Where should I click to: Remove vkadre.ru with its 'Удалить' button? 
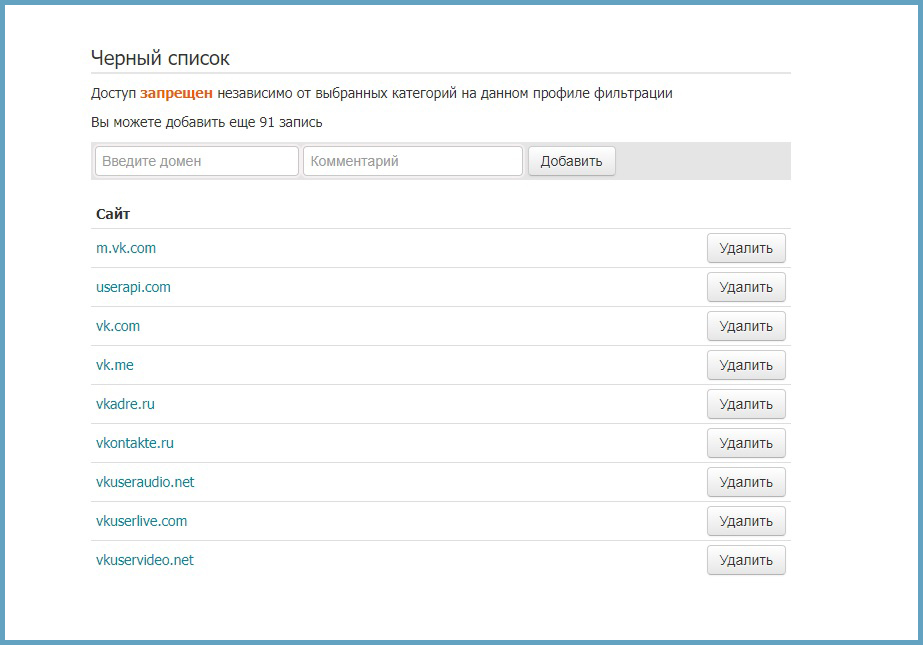click(746, 404)
